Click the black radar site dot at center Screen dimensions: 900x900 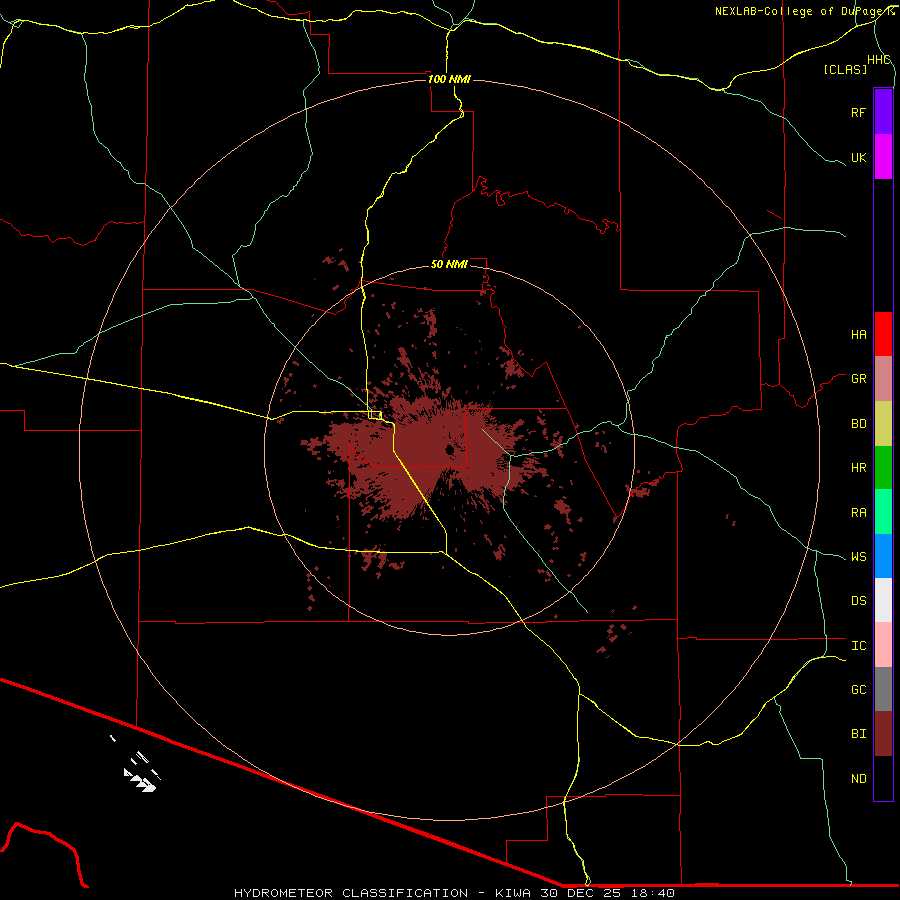[450, 450]
